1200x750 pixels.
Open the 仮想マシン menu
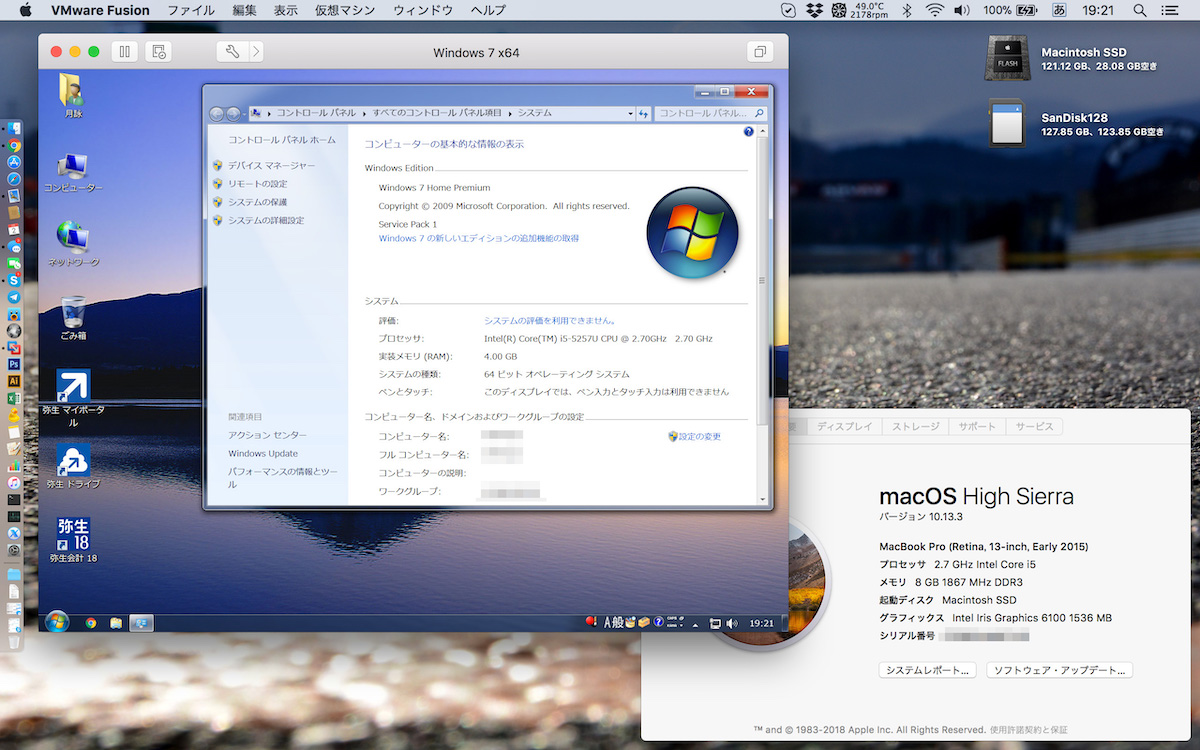coord(345,10)
